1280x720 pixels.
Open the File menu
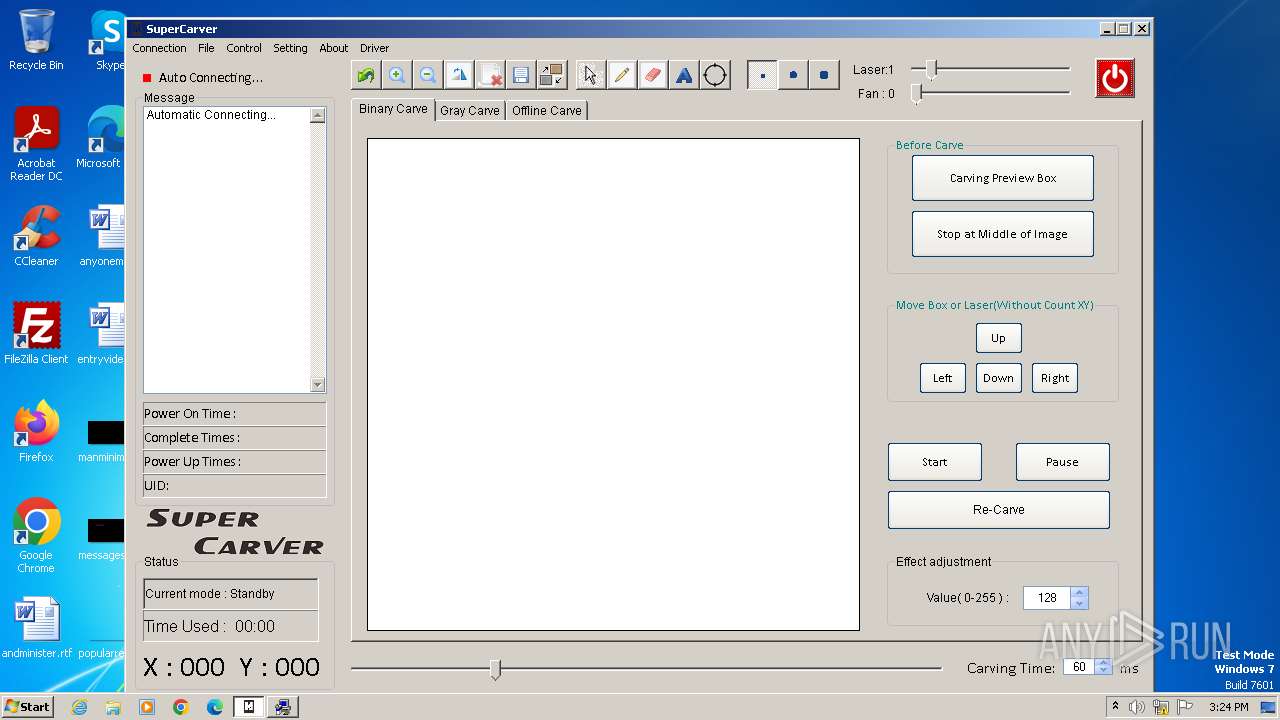206,48
